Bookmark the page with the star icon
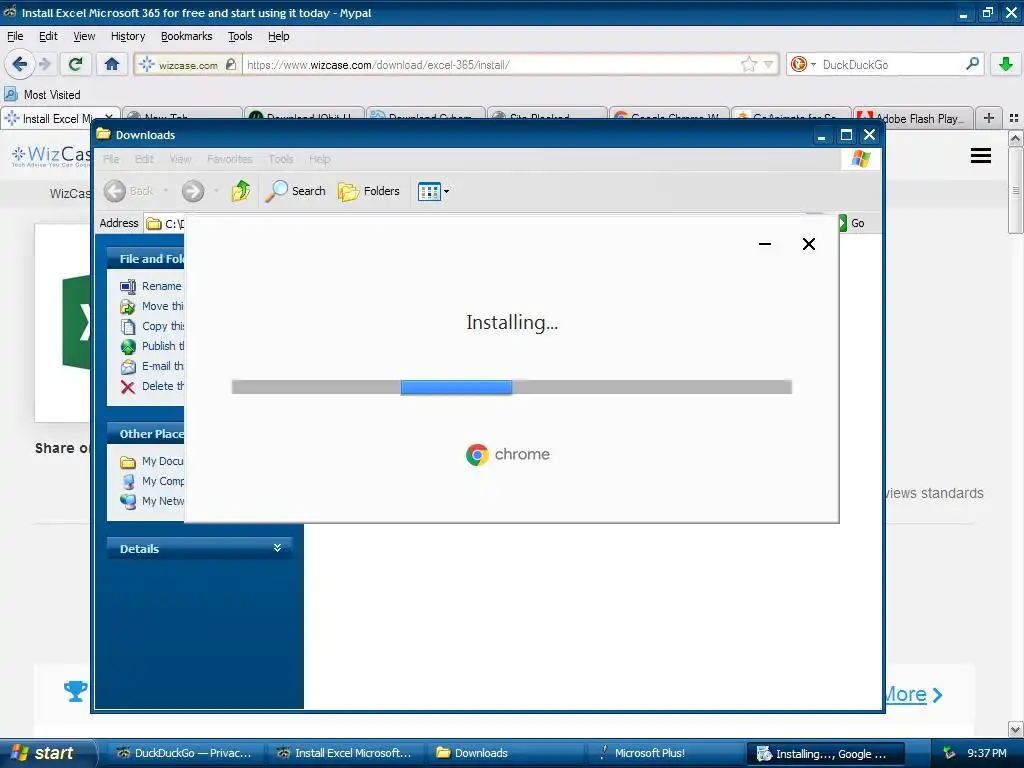 (749, 64)
